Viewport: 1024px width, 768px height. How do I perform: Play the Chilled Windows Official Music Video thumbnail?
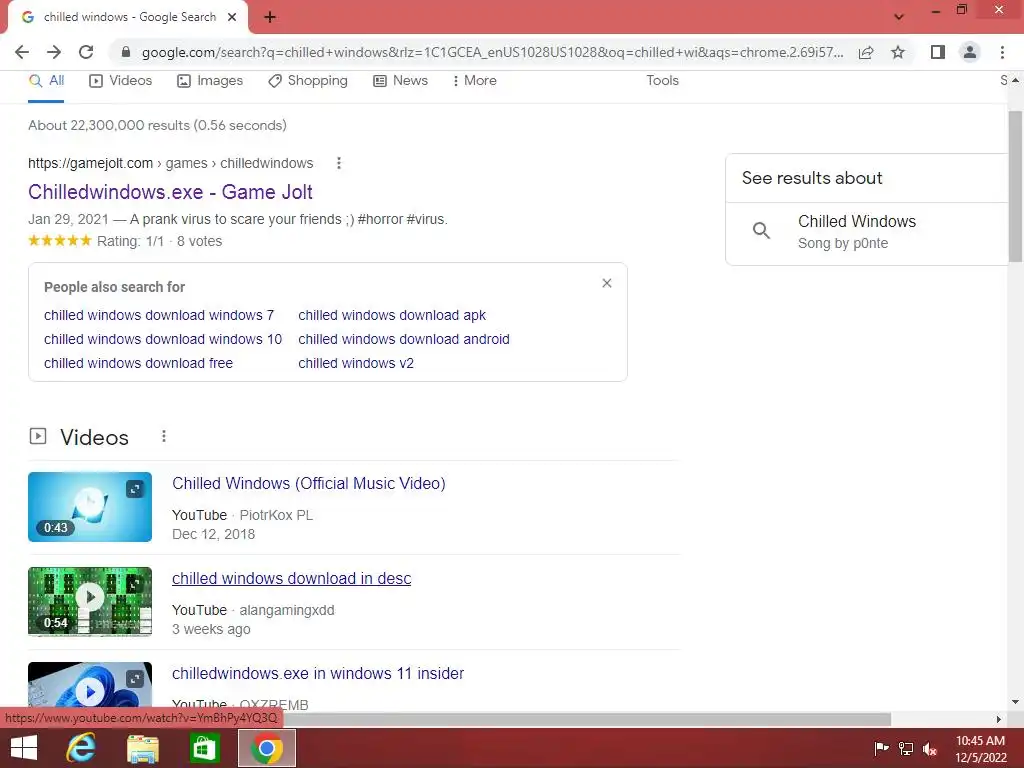[x=89, y=507]
